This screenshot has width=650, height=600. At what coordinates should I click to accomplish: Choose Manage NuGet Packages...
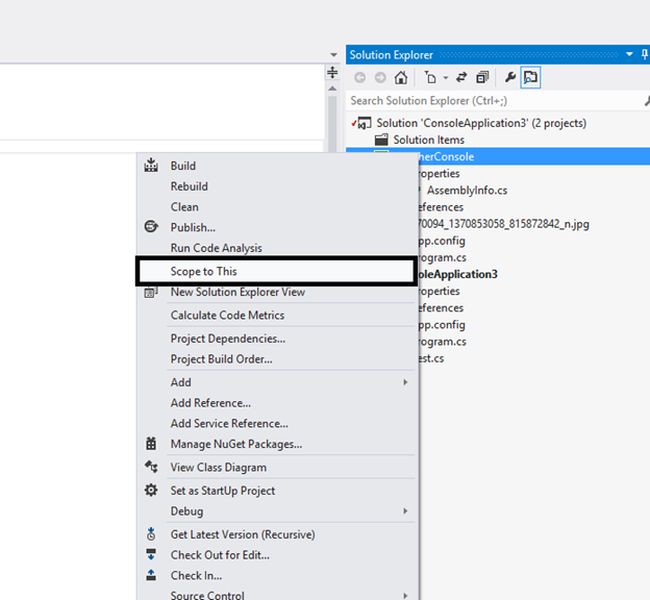coord(277,444)
